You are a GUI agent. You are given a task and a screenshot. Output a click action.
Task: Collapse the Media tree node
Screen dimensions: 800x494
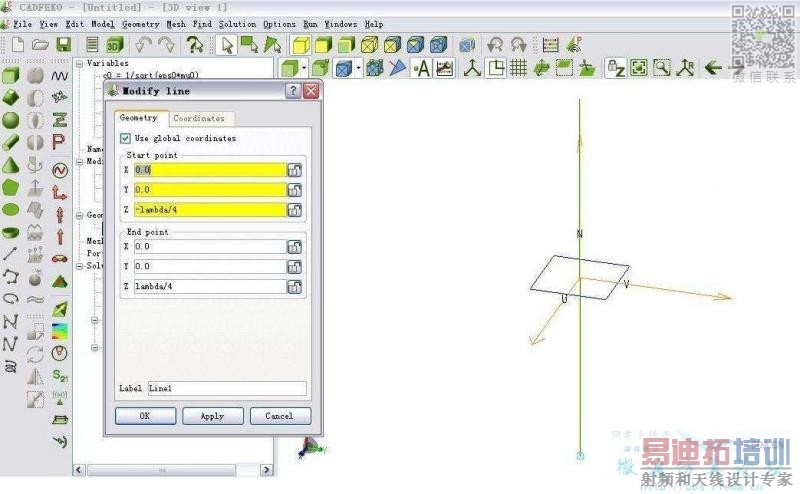coord(80,162)
